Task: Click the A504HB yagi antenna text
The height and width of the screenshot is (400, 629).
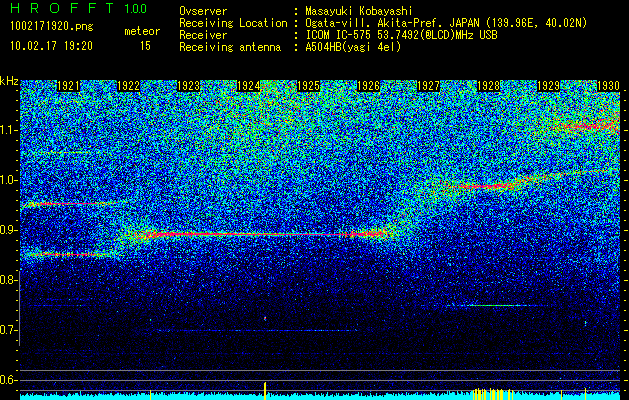Action: (x=353, y=47)
